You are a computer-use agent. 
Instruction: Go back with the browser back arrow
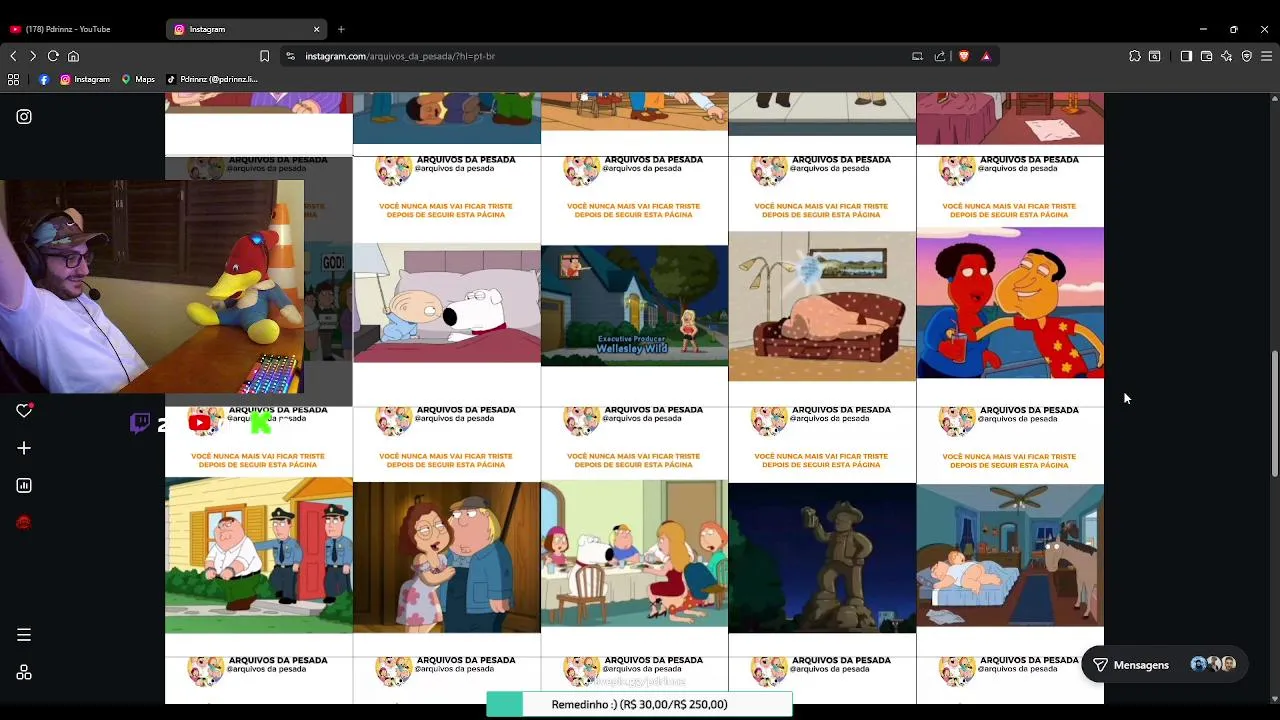click(x=14, y=56)
